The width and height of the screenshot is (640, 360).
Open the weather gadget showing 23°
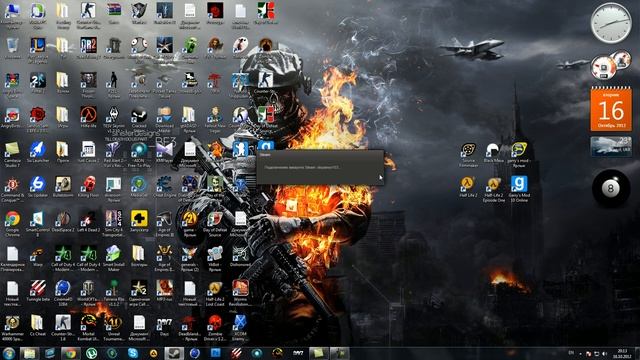click(611, 146)
